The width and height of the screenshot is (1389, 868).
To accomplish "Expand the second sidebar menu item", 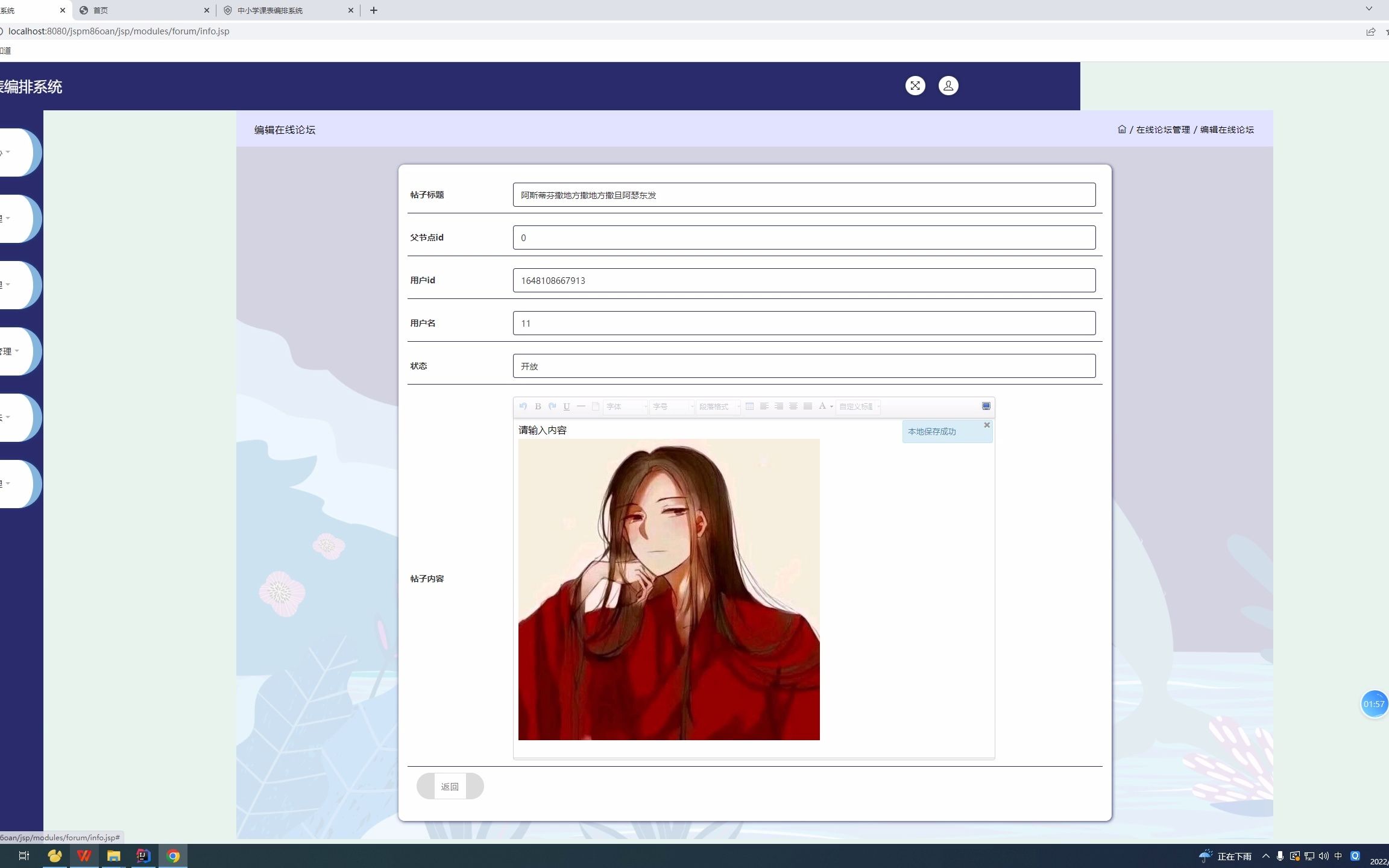I will (16, 218).
